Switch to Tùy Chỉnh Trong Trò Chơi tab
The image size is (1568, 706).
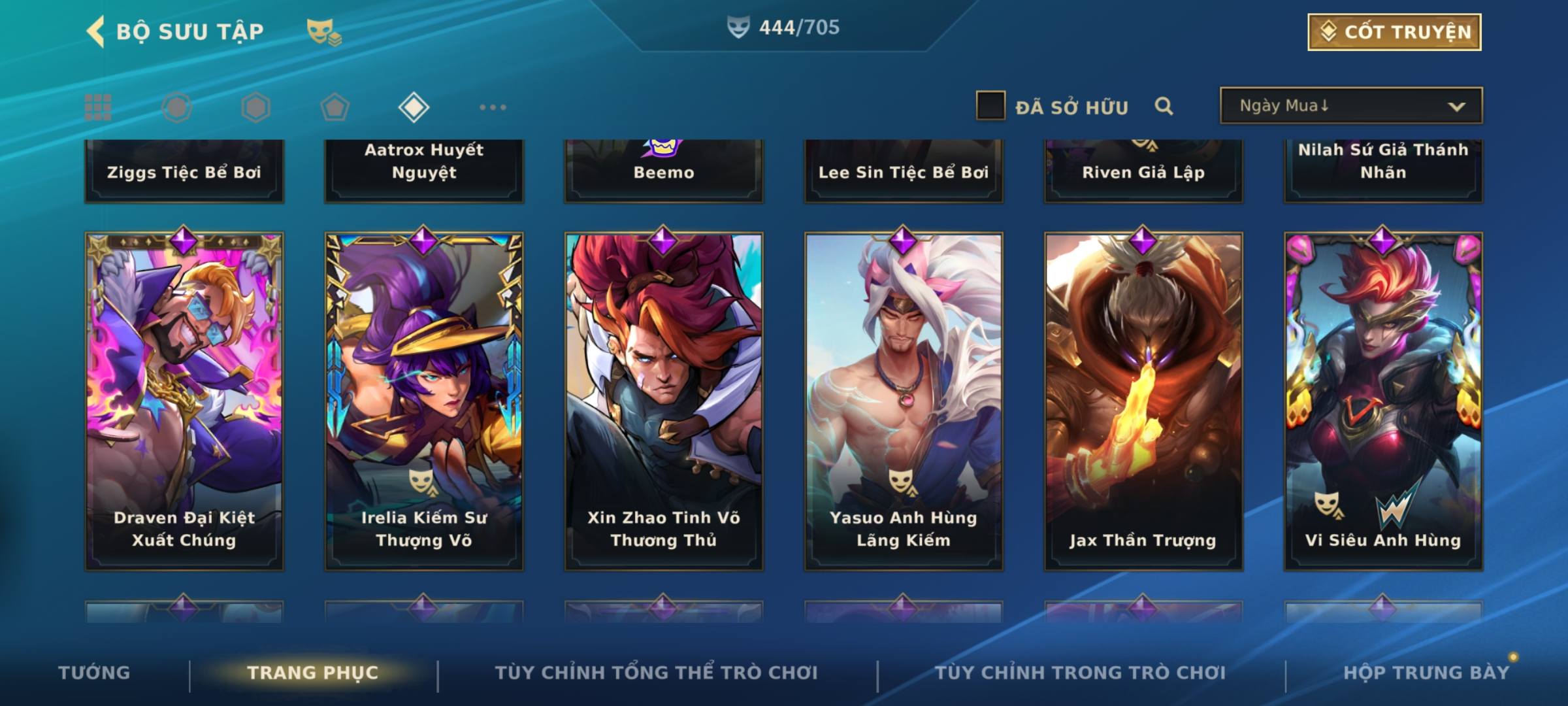click(x=1080, y=673)
